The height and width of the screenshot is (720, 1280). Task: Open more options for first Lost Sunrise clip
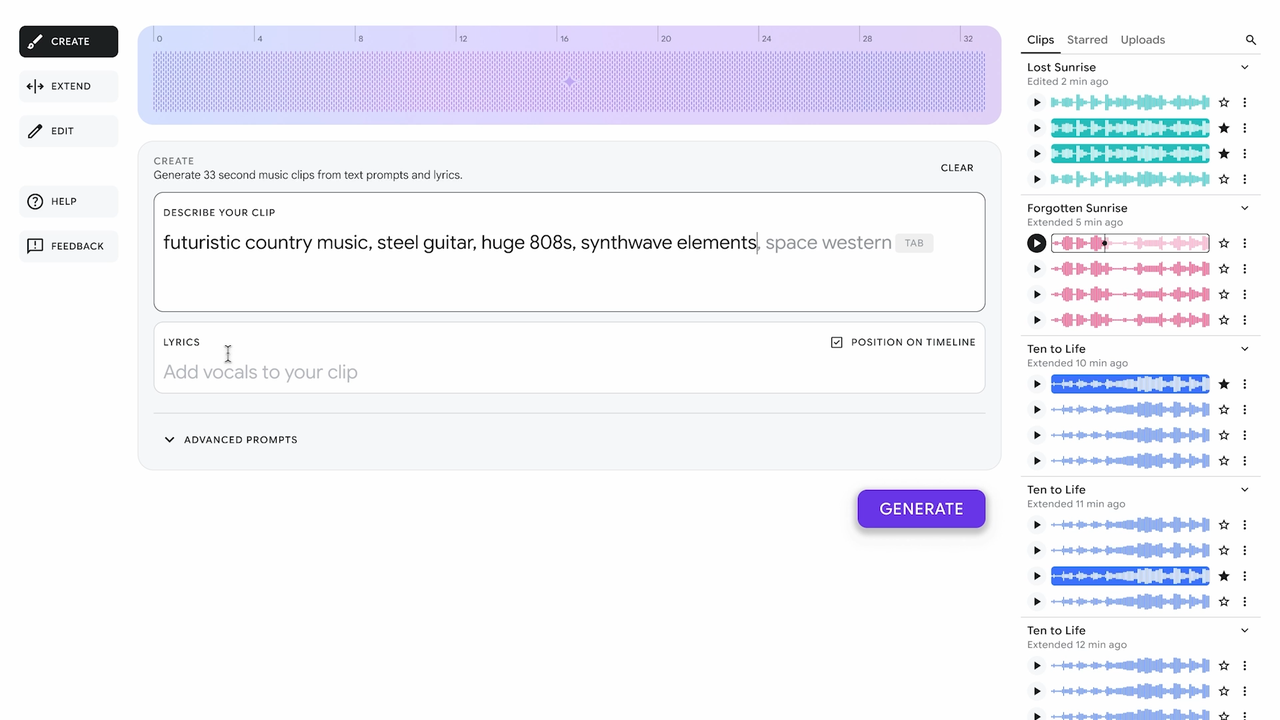pos(1245,102)
